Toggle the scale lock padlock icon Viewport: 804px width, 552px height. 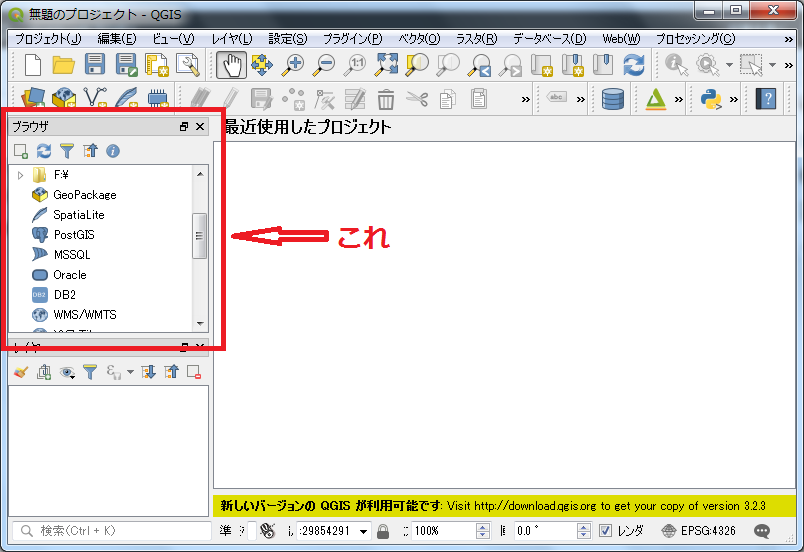pyautogui.click(x=383, y=531)
